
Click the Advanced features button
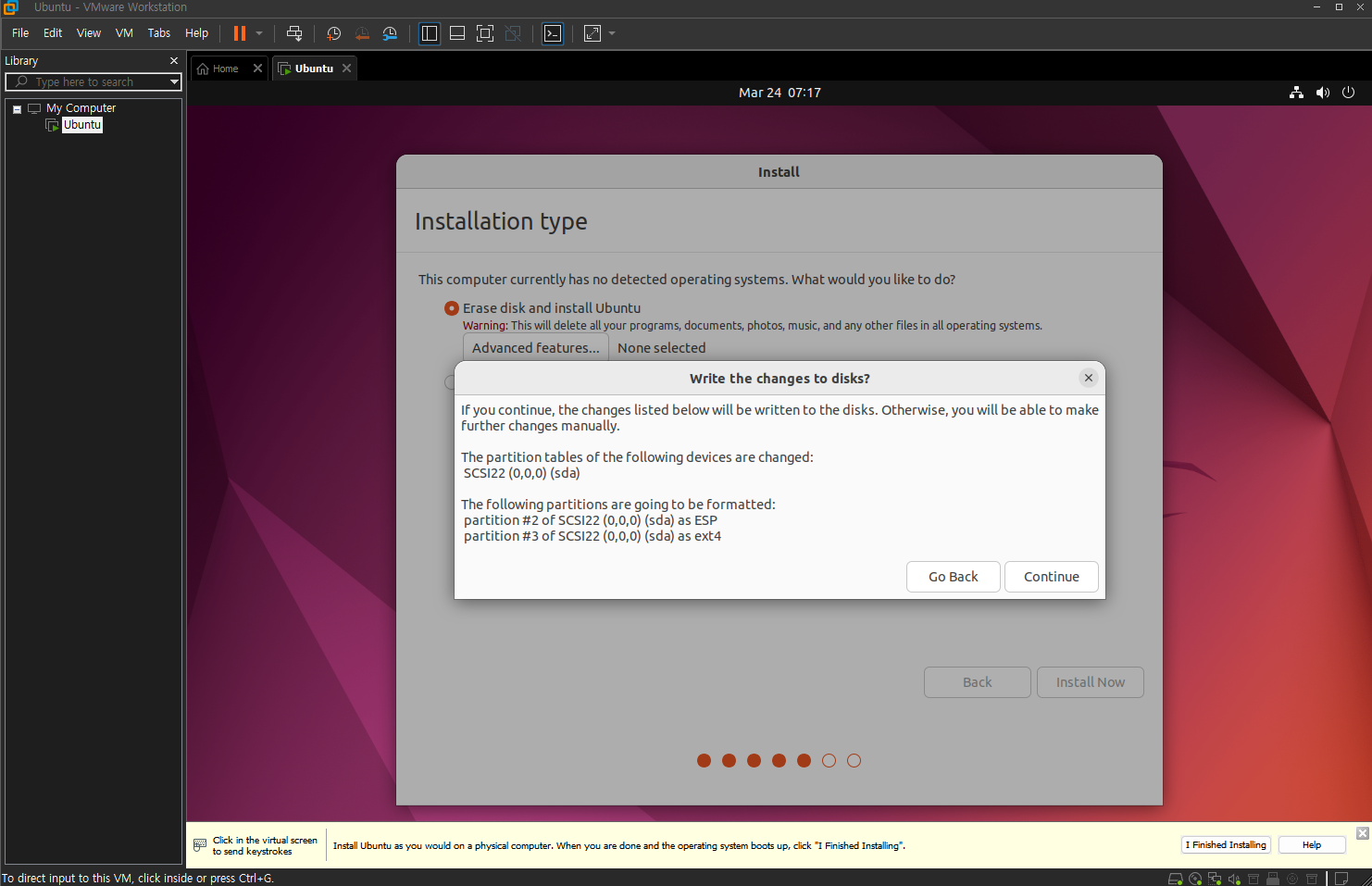[536, 348]
